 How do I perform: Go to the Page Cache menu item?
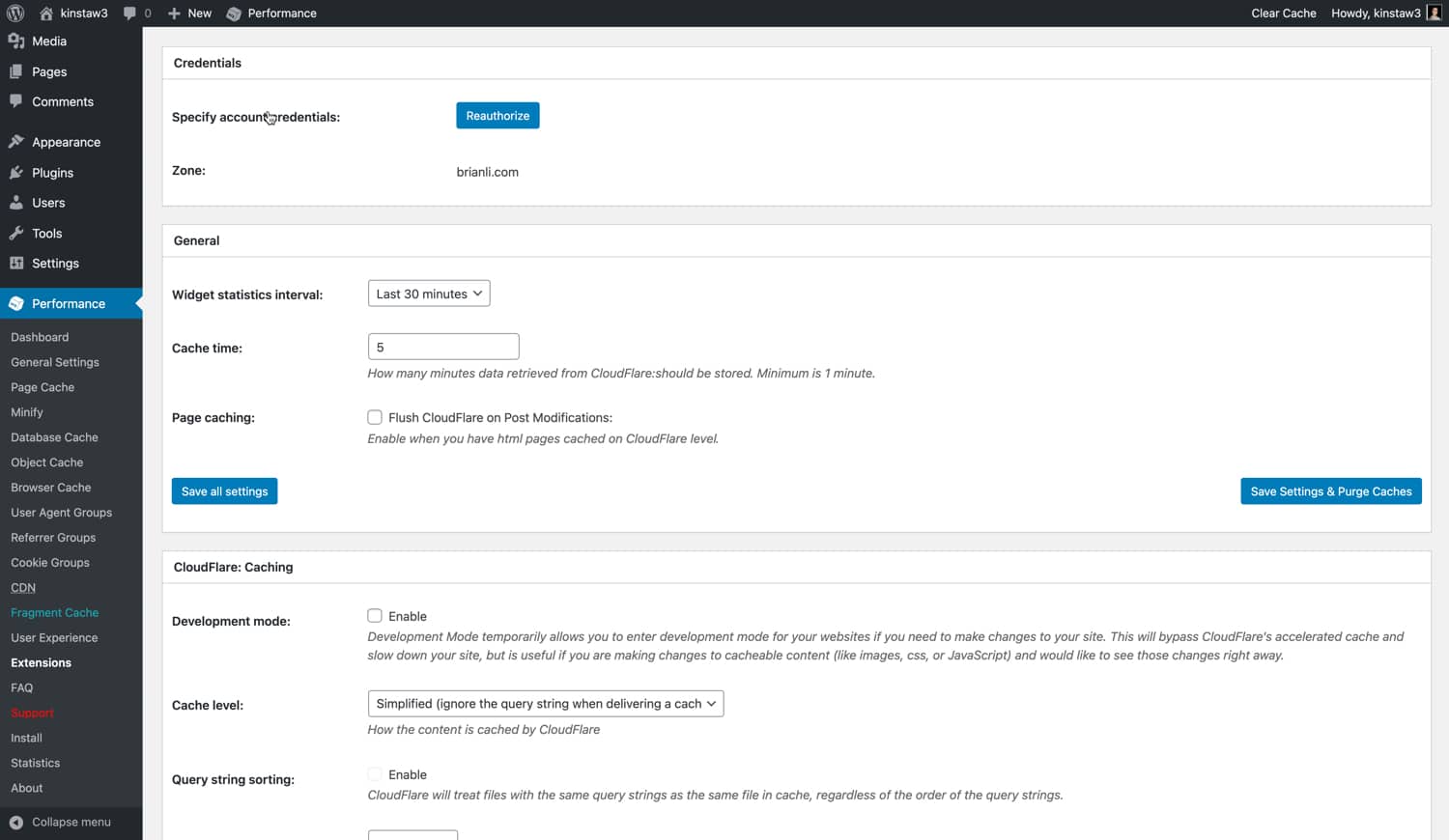tap(42, 387)
